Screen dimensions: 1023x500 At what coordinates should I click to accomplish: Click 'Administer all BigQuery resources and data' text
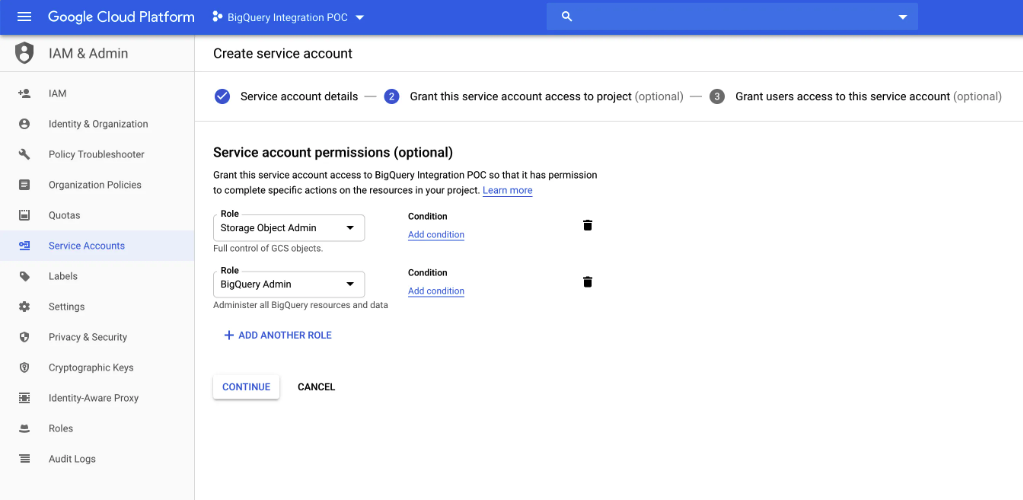[x=301, y=305]
